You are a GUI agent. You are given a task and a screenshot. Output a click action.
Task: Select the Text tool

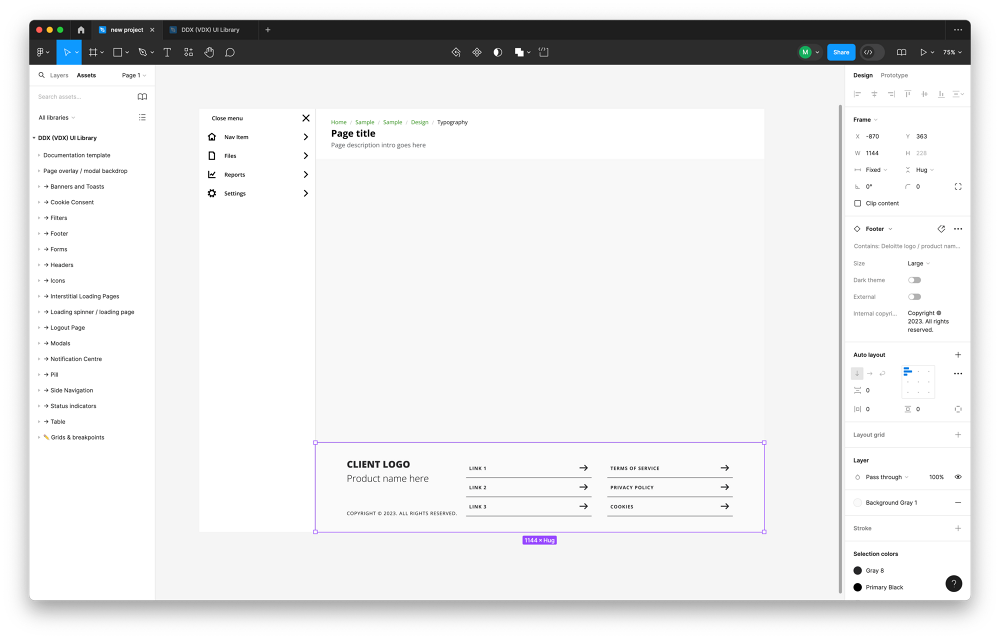click(x=167, y=52)
